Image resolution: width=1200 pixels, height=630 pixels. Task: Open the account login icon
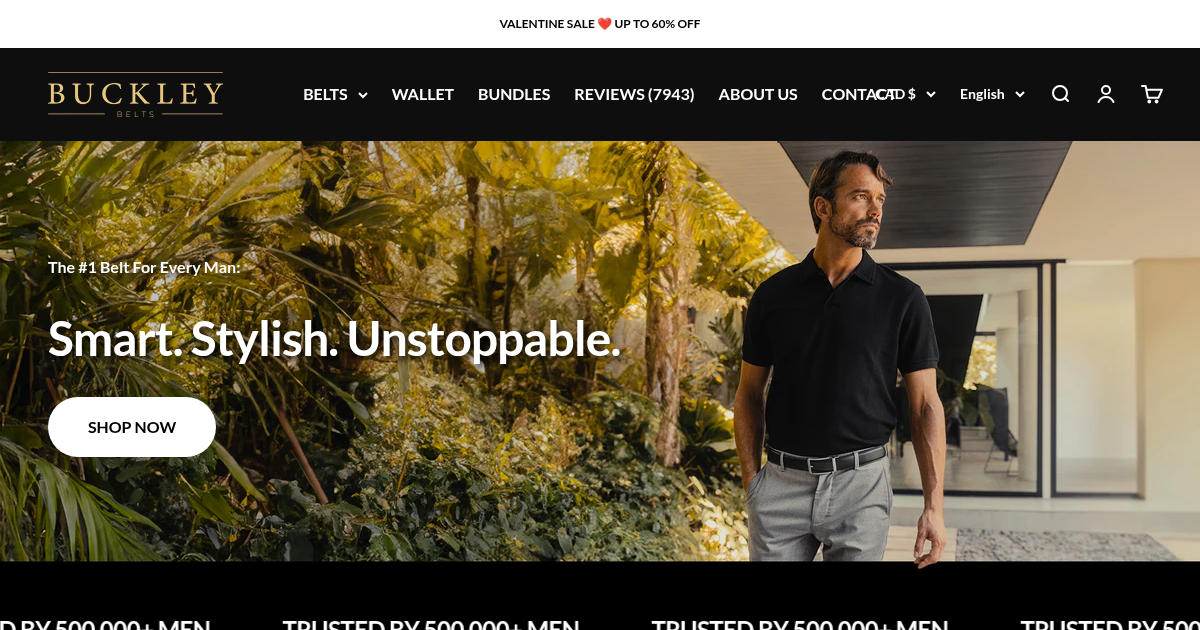1106,94
